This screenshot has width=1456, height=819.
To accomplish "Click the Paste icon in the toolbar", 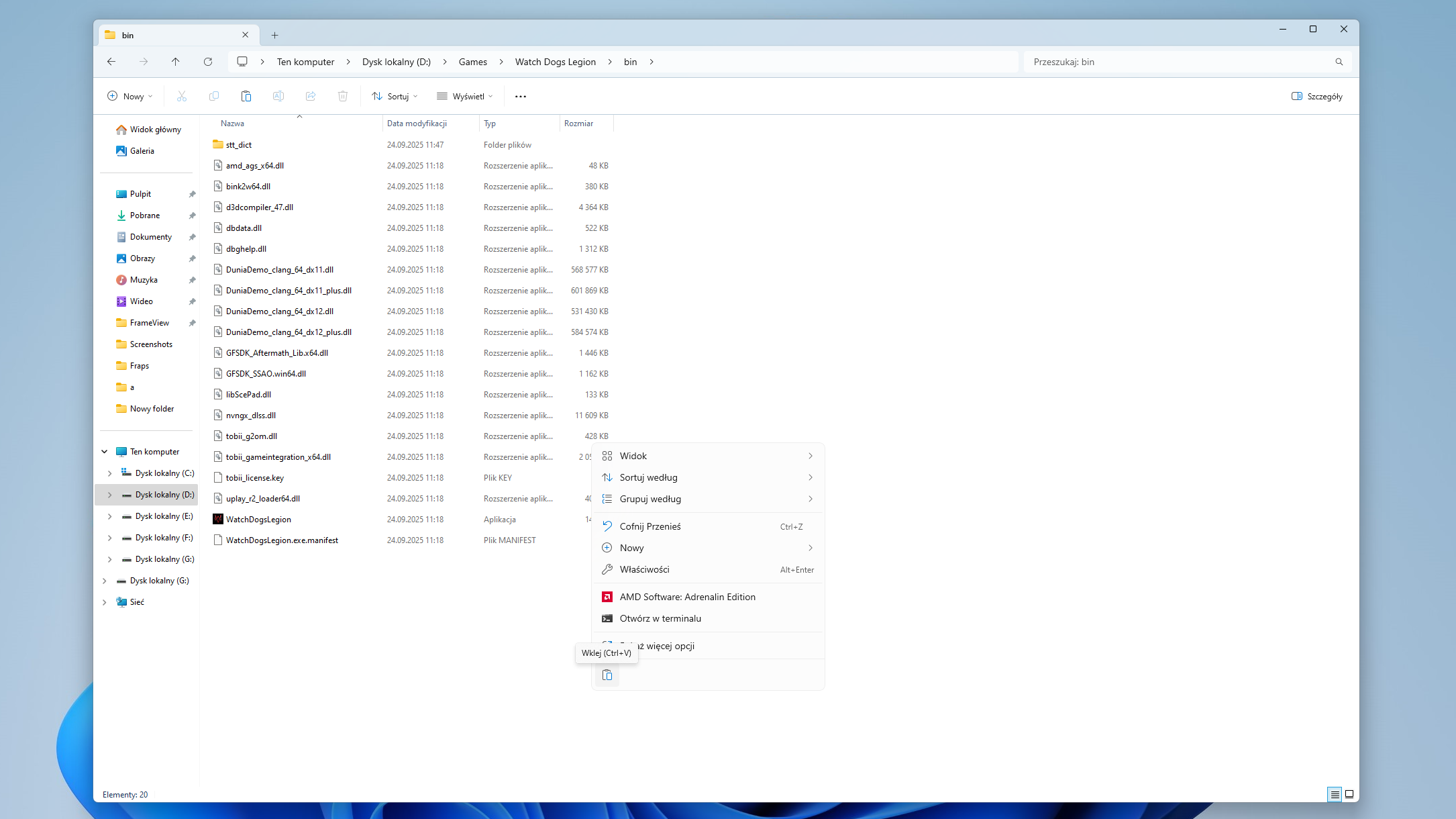I will (x=246, y=97).
